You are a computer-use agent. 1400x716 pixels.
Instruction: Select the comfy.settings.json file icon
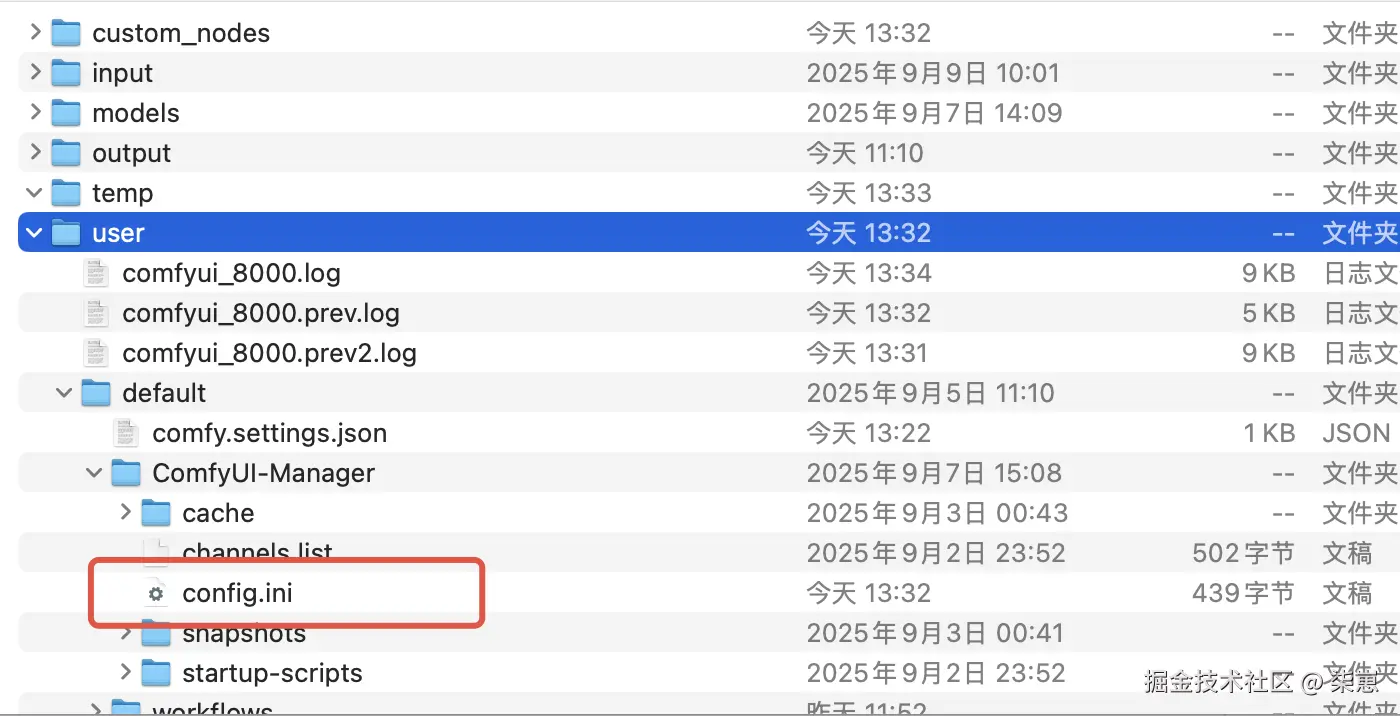click(126, 433)
